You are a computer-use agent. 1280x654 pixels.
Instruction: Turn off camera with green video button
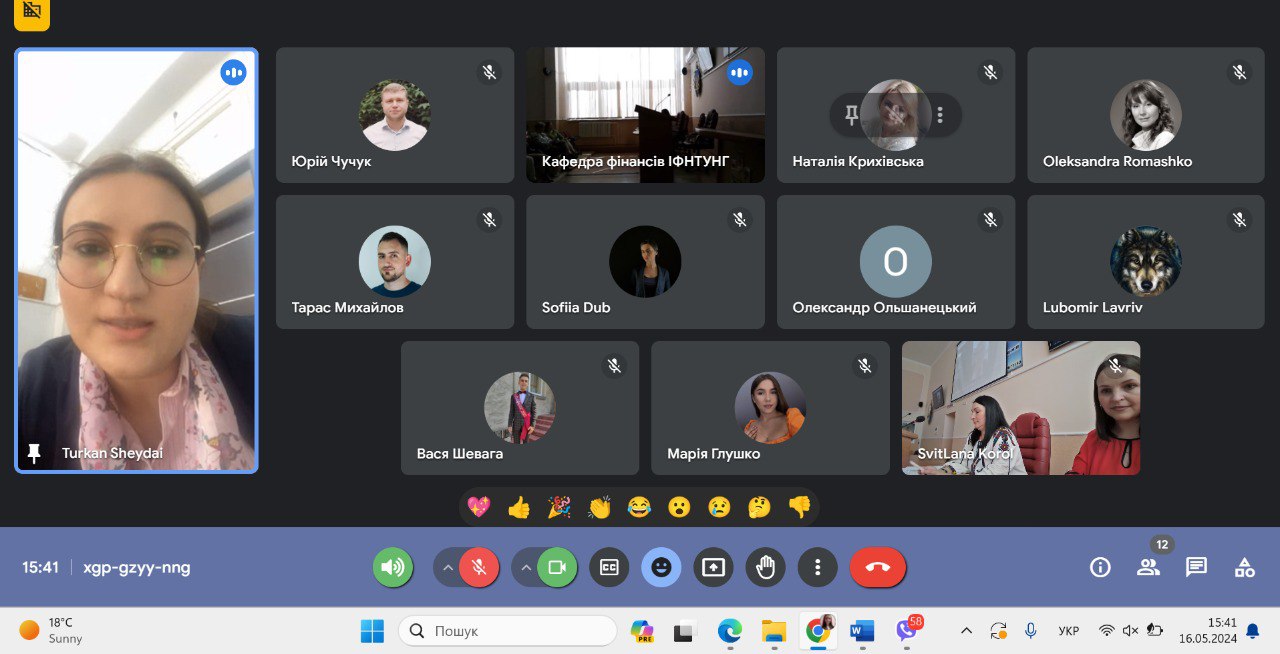pos(557,567)
